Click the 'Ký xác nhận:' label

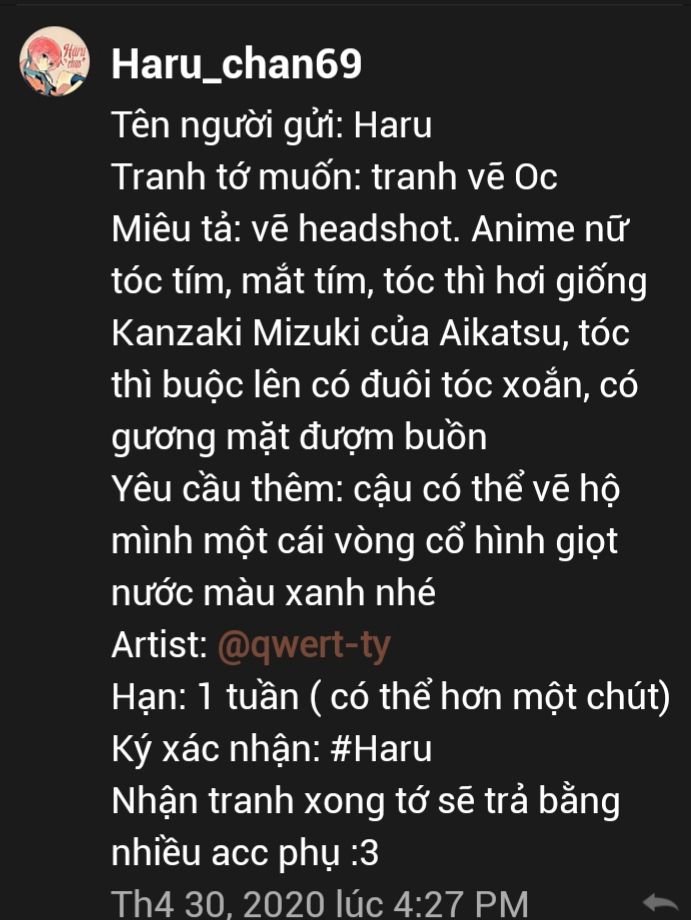pos(216,750)
